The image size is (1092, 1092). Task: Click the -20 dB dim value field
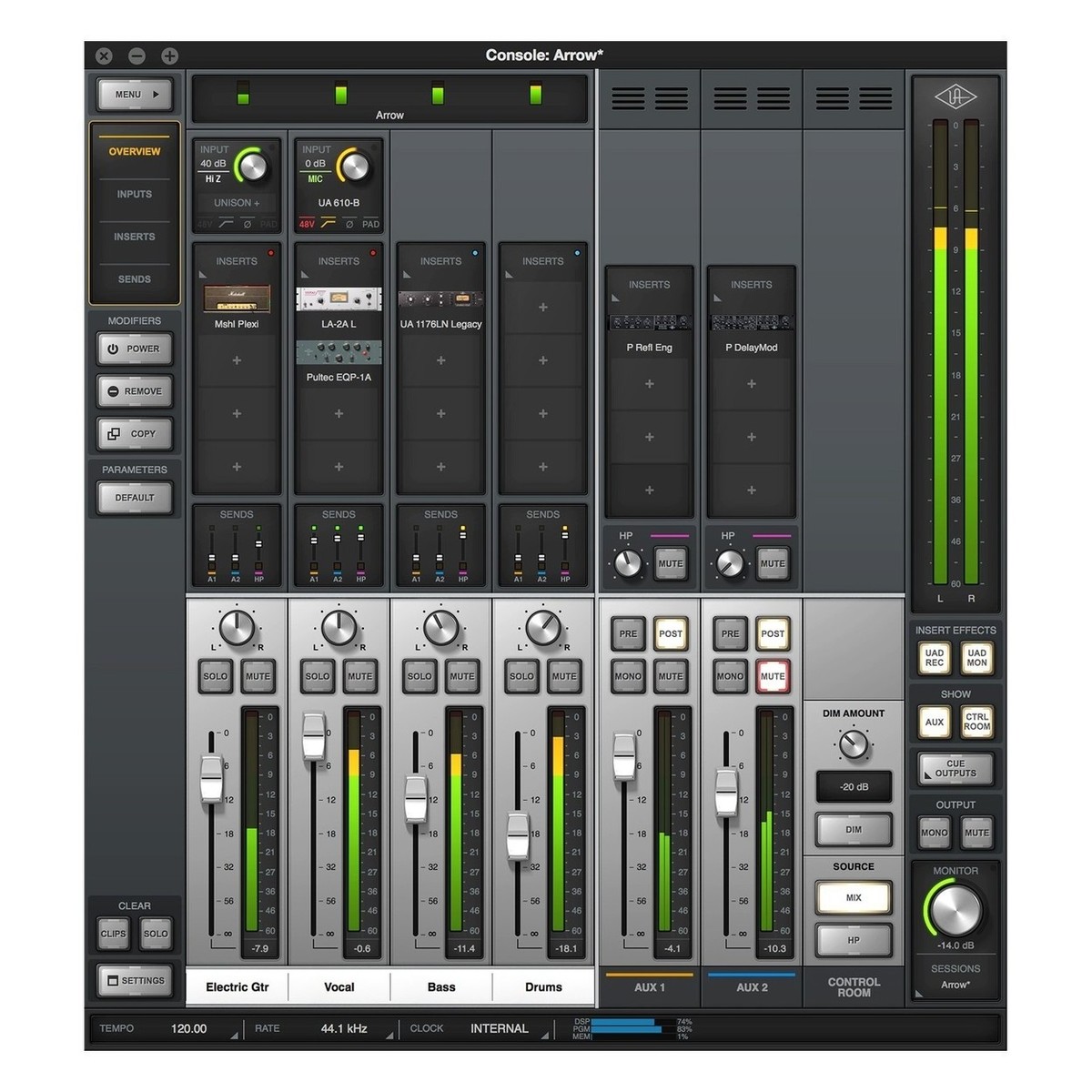[854, 787]
